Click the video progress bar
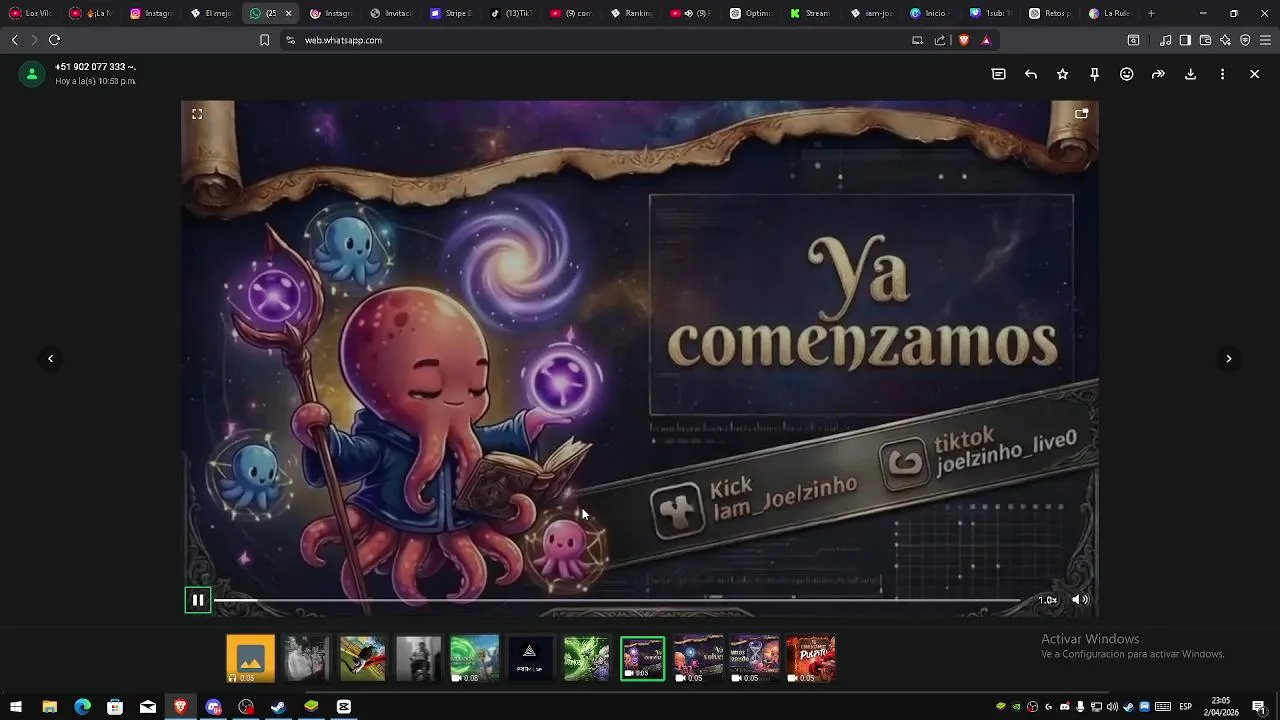Screen dimensions: 1280x720 click(617, 600)
